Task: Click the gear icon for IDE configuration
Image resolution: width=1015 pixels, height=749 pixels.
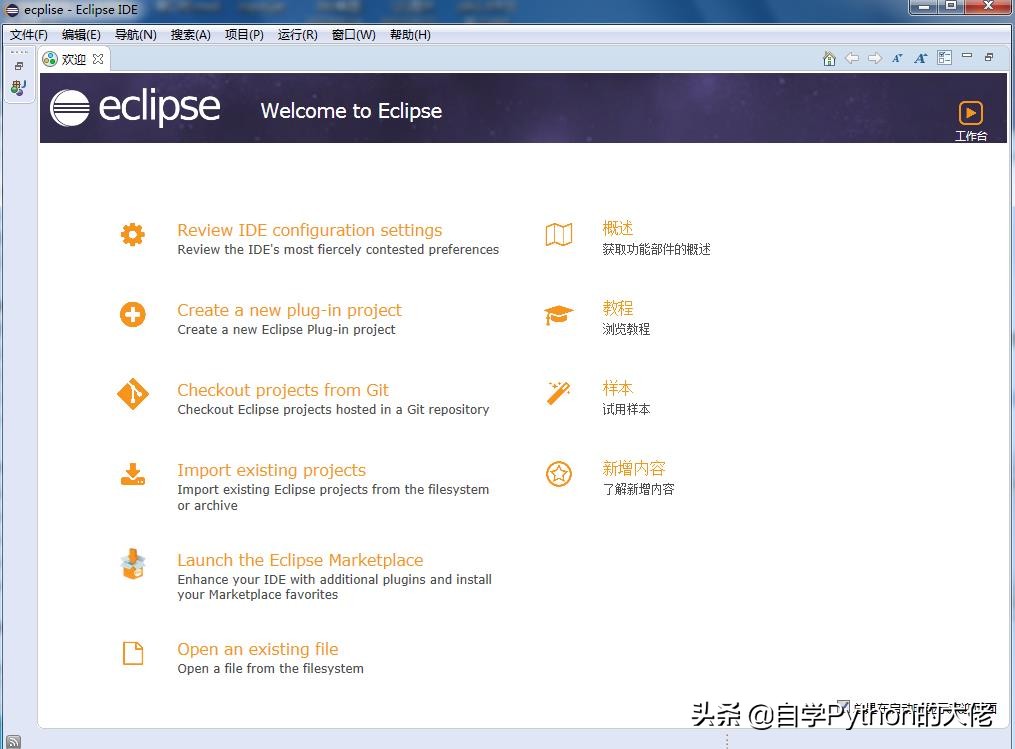Action: point(133,234)
